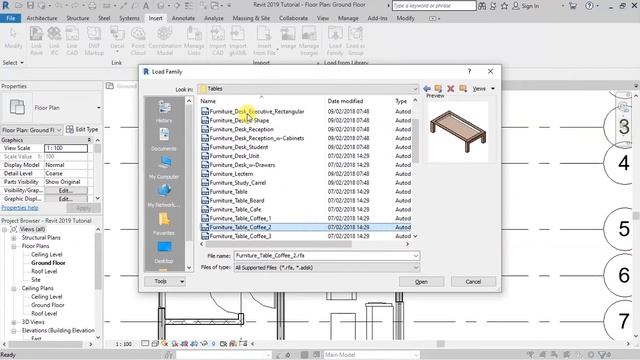Image resolution: width=640 pixels, height=360 pixels.
Task: Switch to the Manage ribbon tab
Action: pyautogui.click(x=348, y=18)
